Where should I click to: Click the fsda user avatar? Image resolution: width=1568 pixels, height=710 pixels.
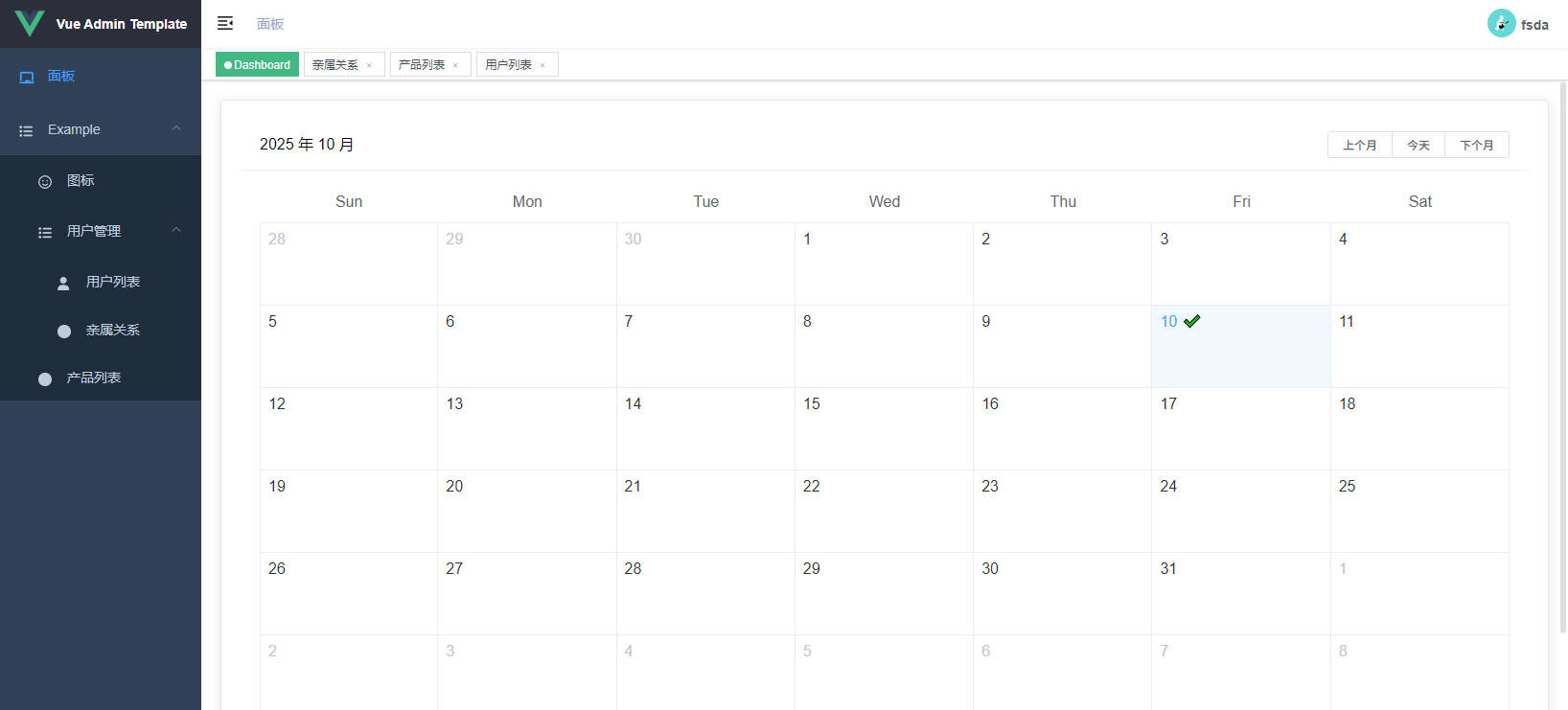pyautogui.click(x=1501, y=23)
